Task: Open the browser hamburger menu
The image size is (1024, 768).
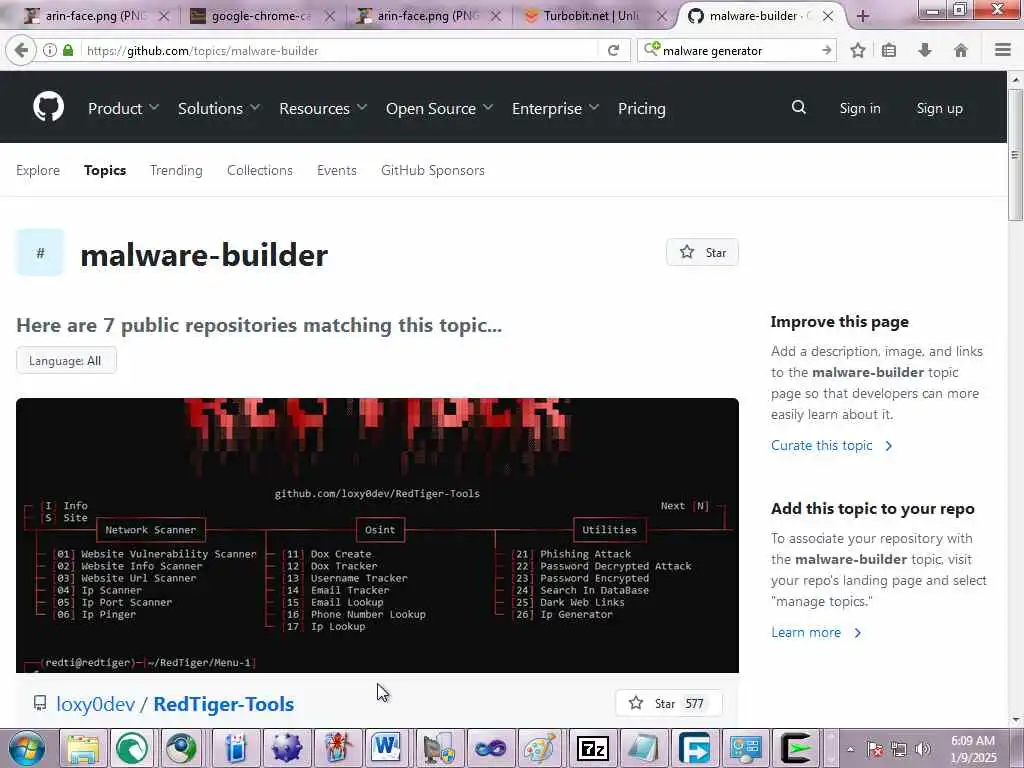Action: 1003,50
